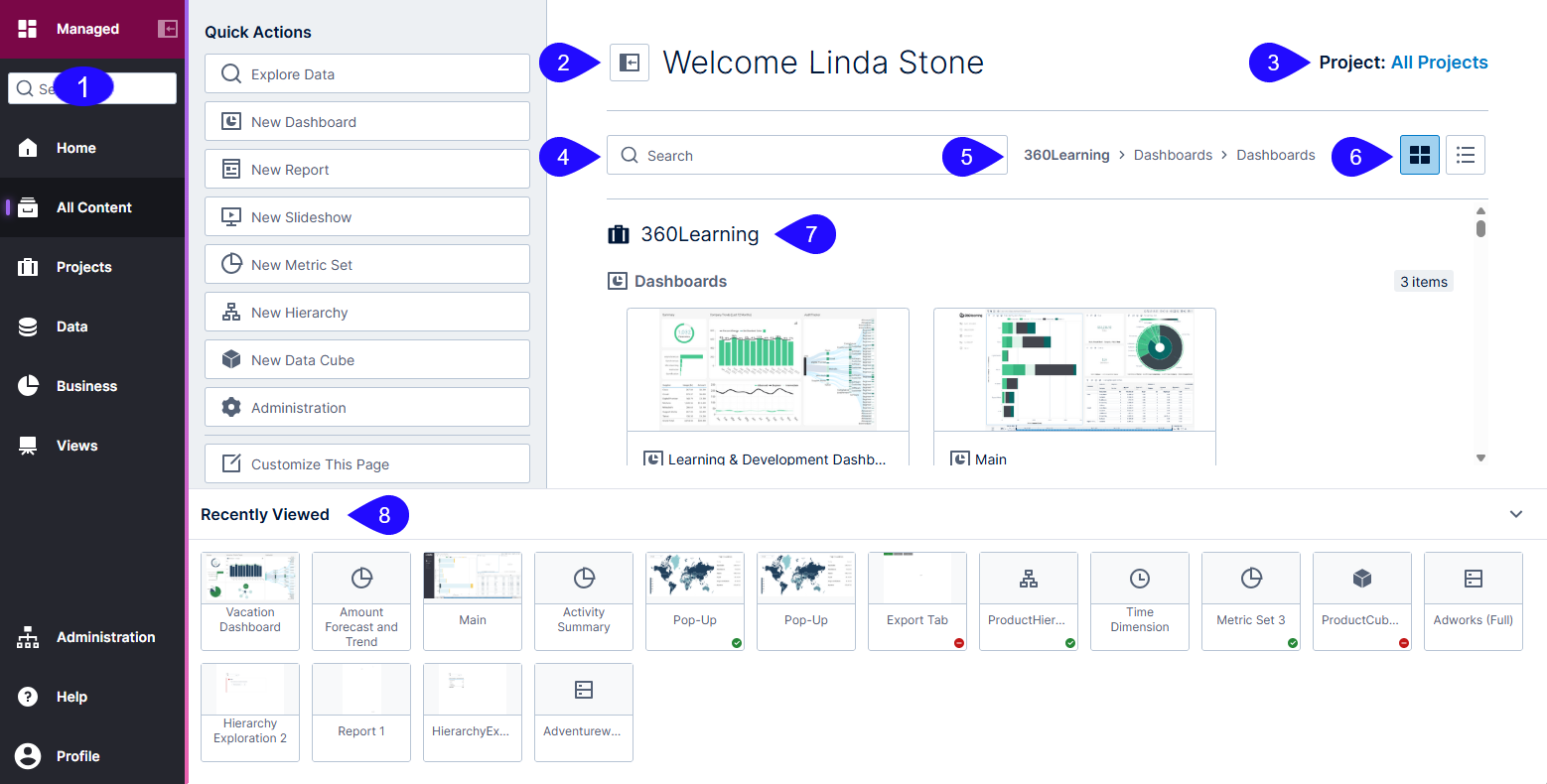Open the Business section in the sidebar
This screenshot has width=1547, height=784.
tap(84, 385)
